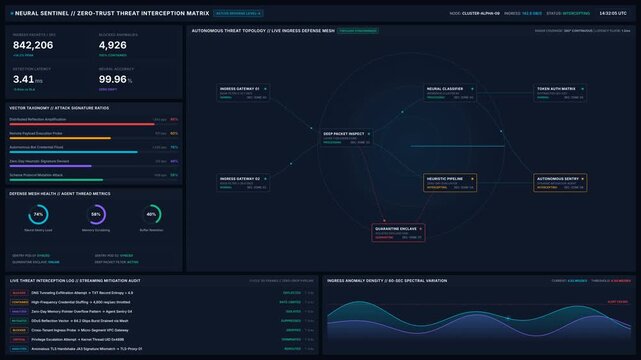Open the Deep Packet Inspect node card
This screenshot has width=641, height=360.
click(346, 138)
